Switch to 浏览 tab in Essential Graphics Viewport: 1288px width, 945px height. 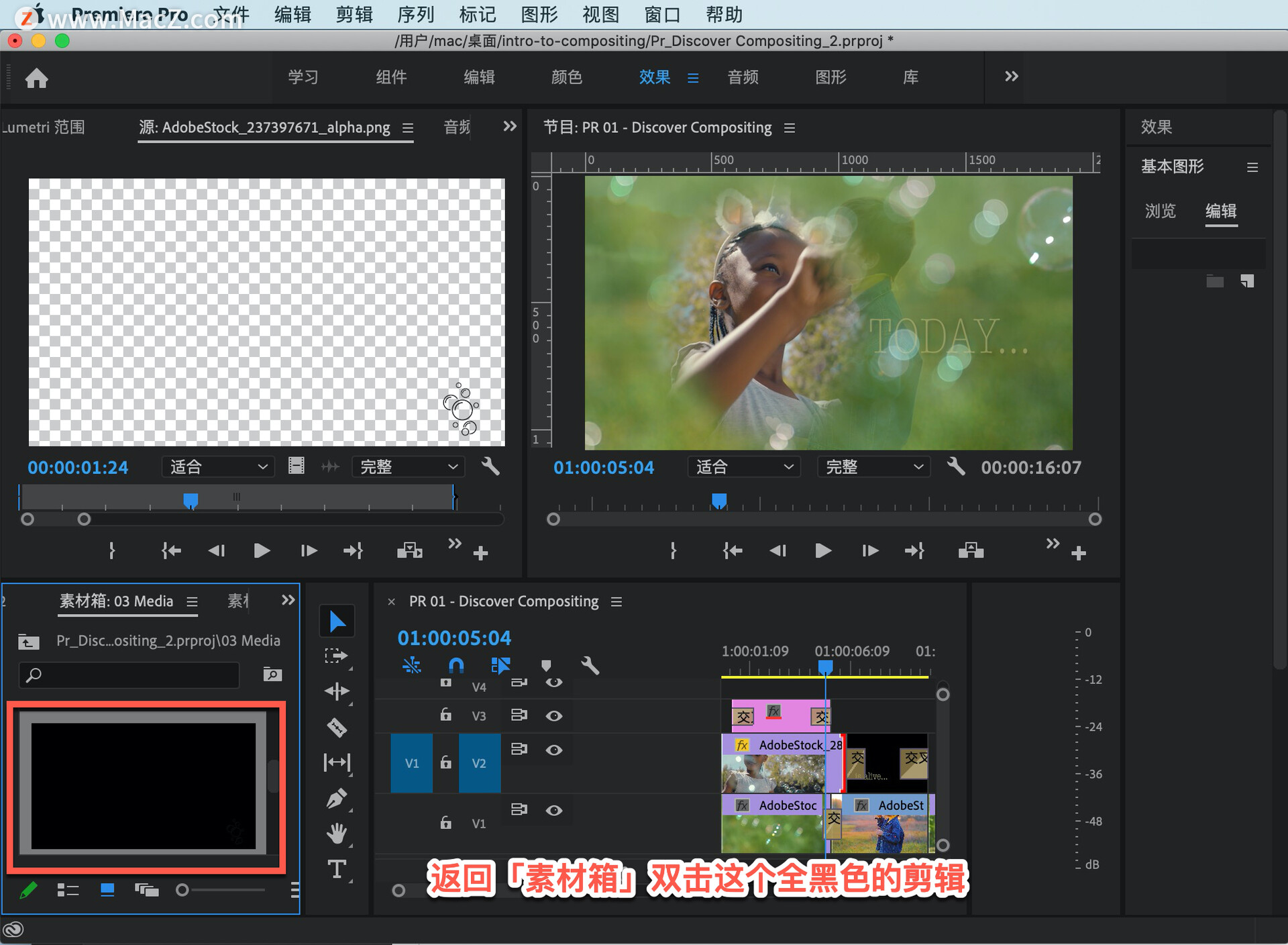pyautogui.click(x=1160, y=211)
